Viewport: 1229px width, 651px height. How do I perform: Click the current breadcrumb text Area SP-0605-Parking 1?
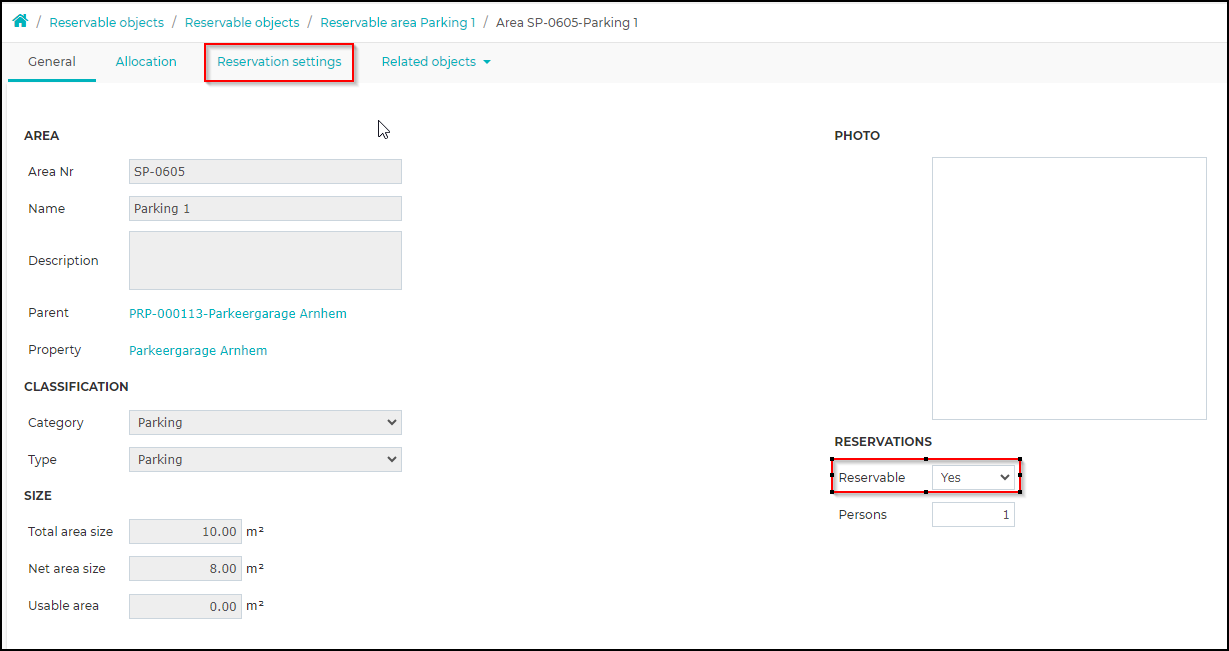[567, 22]
